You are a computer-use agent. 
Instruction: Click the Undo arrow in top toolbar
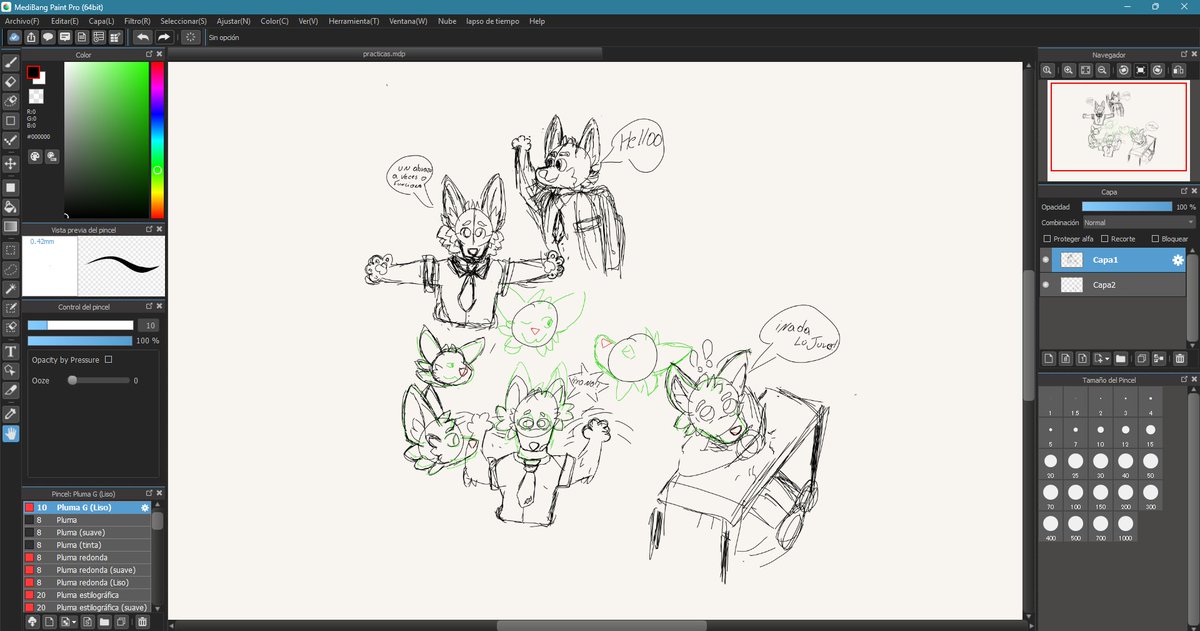142,37
